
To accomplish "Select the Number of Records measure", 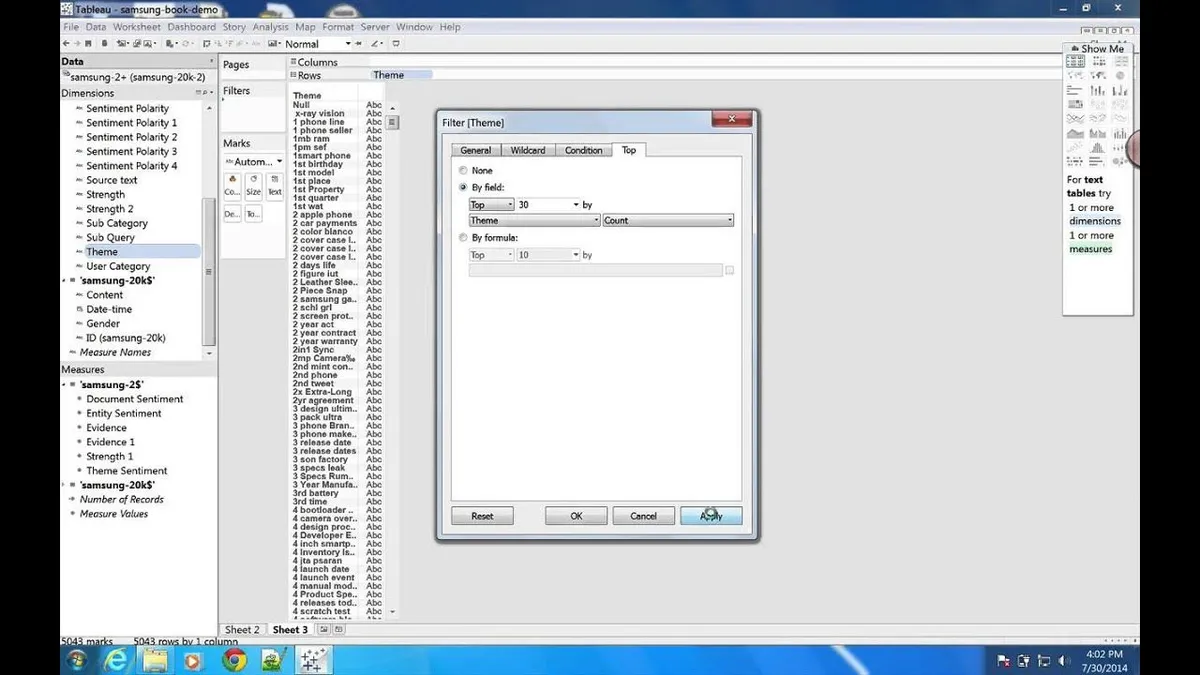I will pyautogui.click(x=121, y=500).
